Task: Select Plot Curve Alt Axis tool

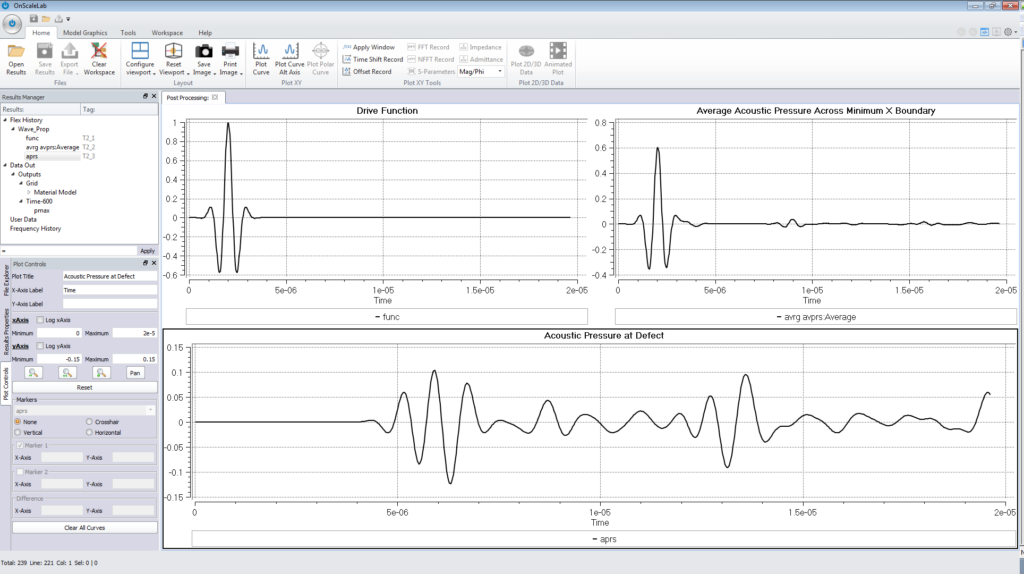Action: (x=289, y=59)
